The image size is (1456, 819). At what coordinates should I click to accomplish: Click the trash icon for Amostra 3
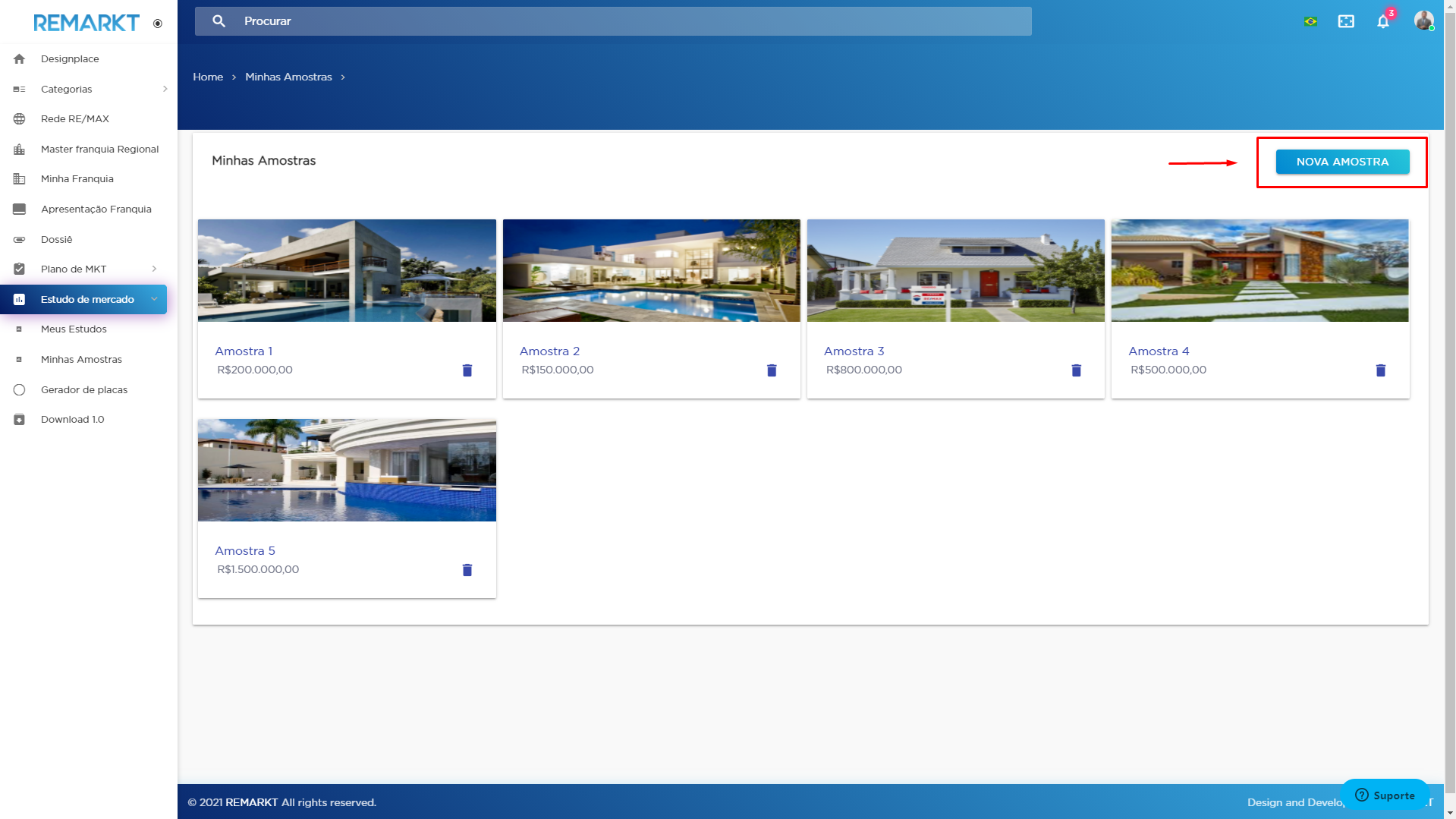pyautogui.click(x=1076, y=370)
